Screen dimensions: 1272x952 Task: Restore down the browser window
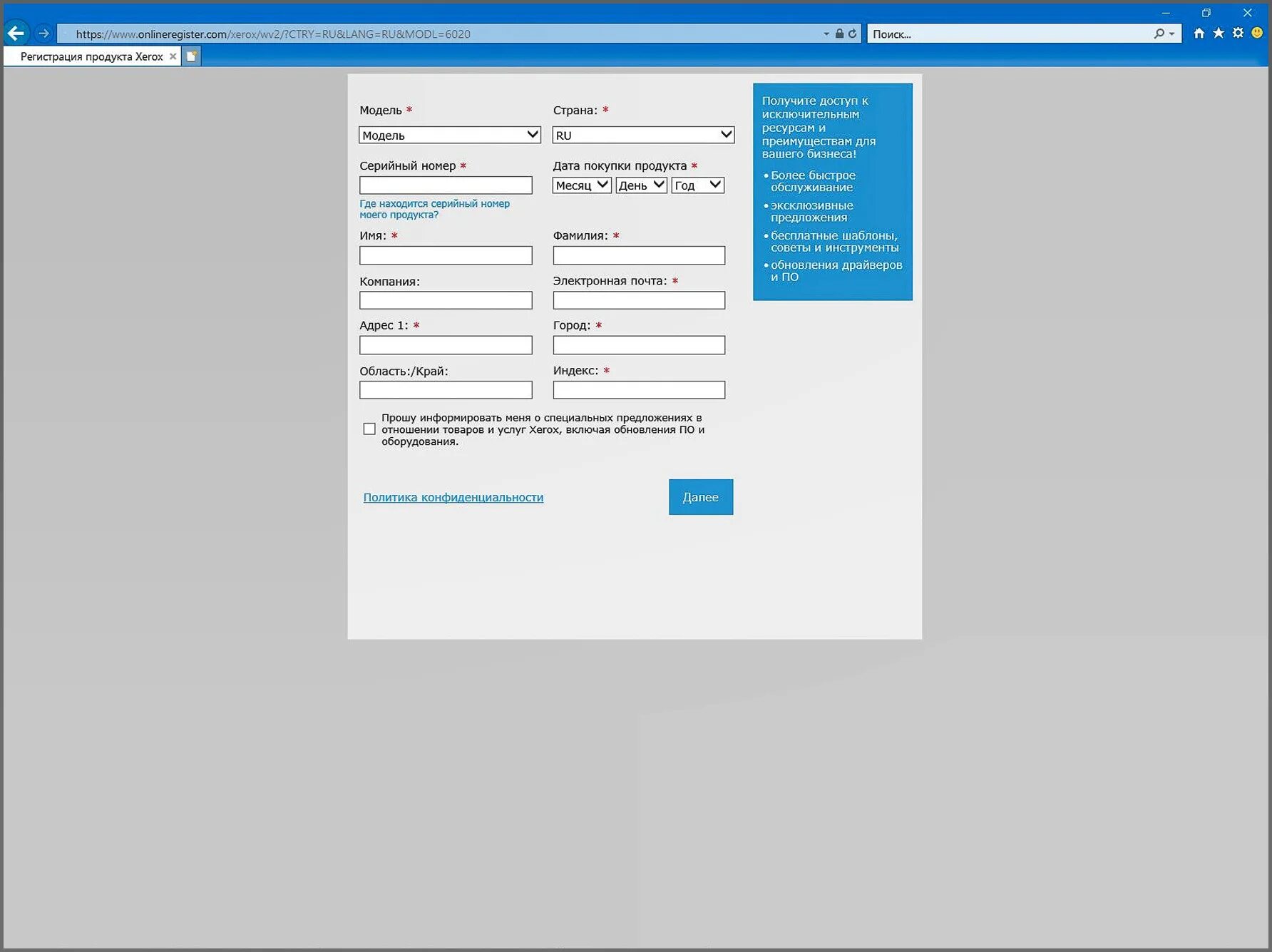point(1206,12)
